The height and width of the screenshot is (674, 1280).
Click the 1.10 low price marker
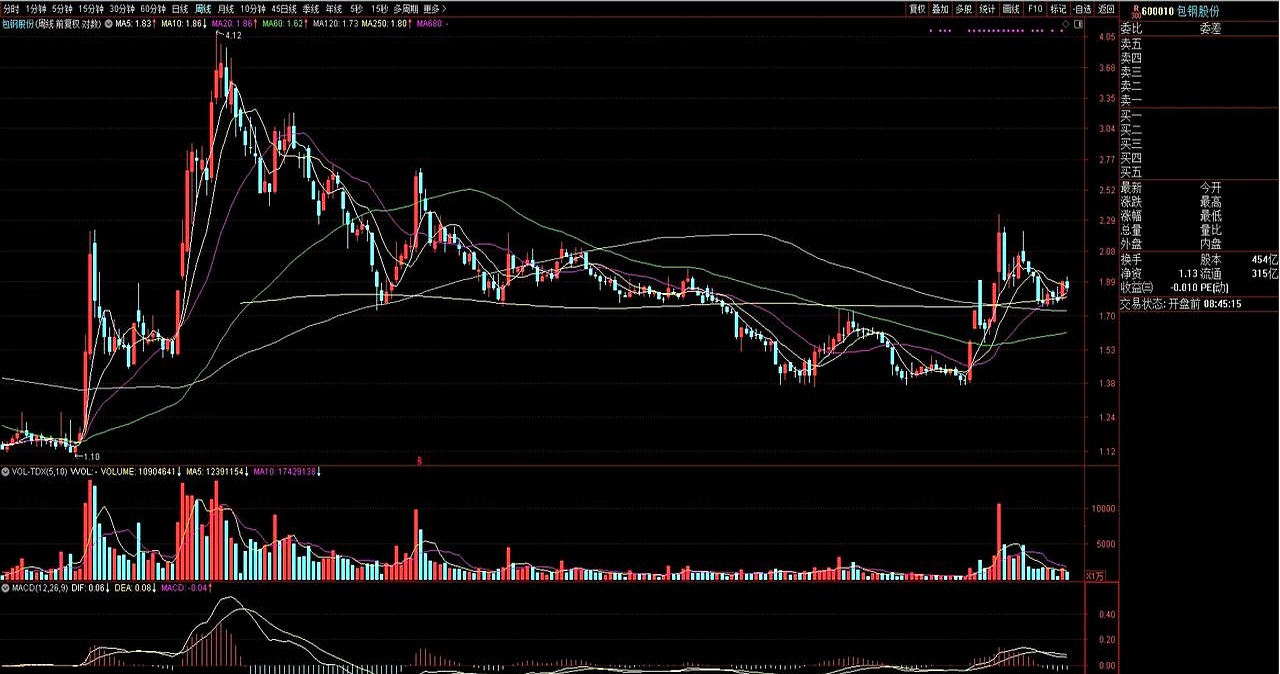tap(92, 456)
